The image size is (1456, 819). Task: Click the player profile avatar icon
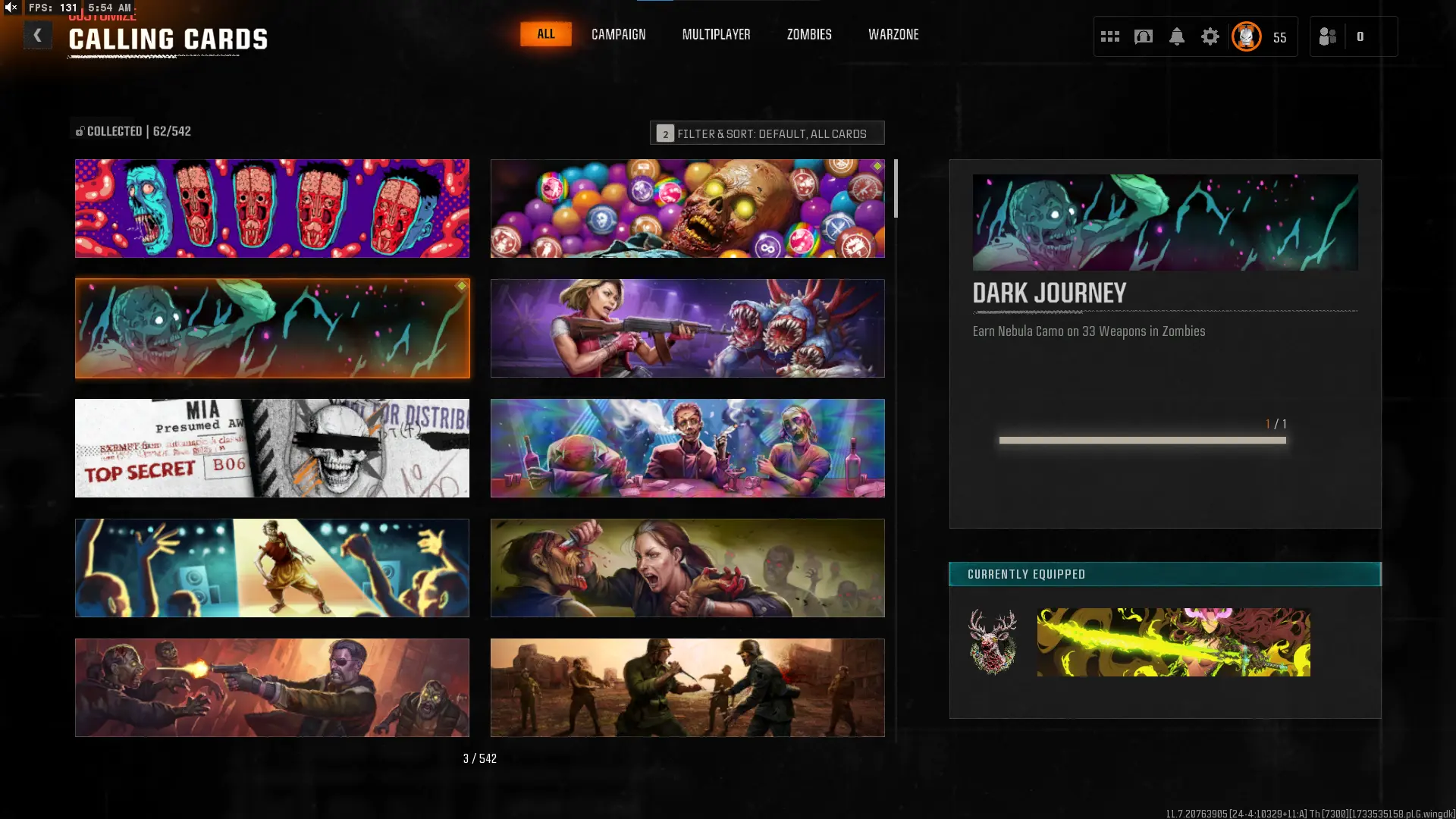pyautogui.click(x=1246, y=36)
